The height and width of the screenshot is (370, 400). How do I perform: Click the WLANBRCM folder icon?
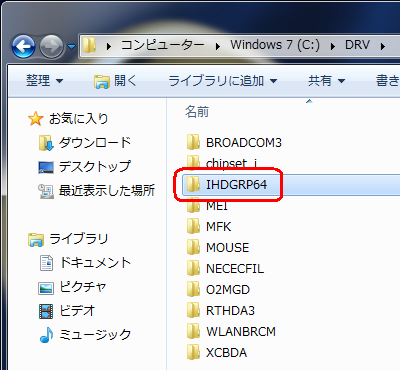point(193,331)
